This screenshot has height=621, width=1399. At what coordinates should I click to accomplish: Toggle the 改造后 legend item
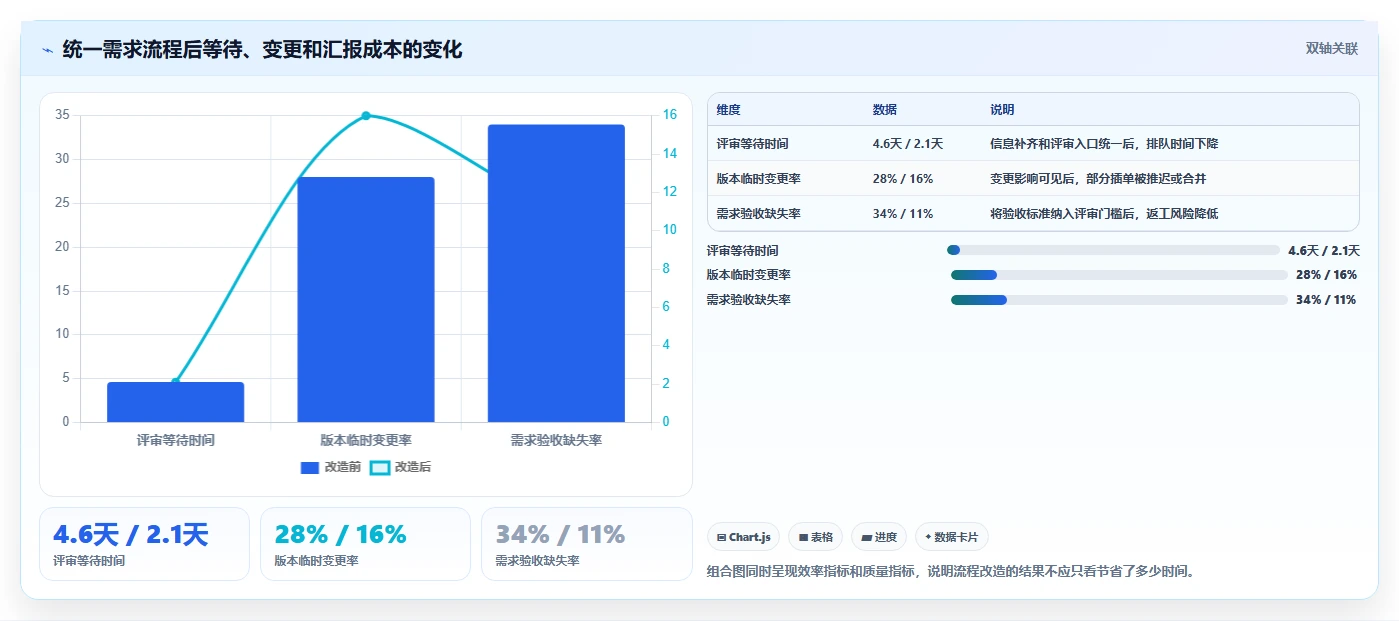(x=400, y=467)
